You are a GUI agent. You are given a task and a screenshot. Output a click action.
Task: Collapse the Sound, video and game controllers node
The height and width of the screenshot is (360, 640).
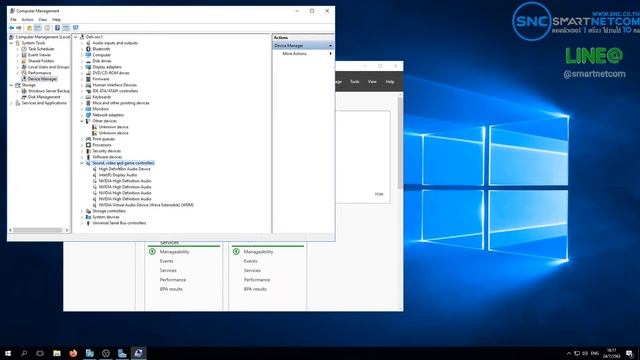pos(82,163)
